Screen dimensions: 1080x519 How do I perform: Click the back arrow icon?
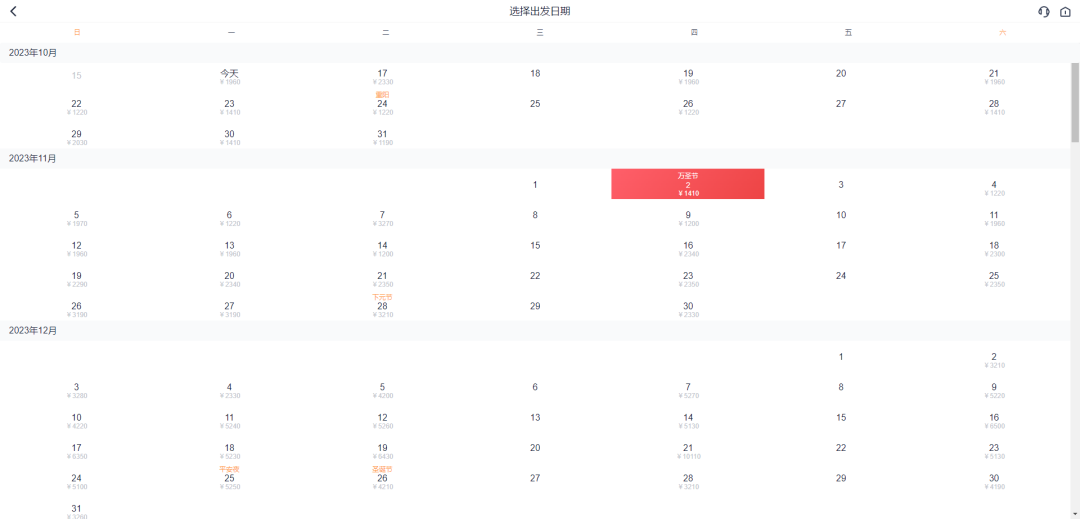tap(13, 11)
